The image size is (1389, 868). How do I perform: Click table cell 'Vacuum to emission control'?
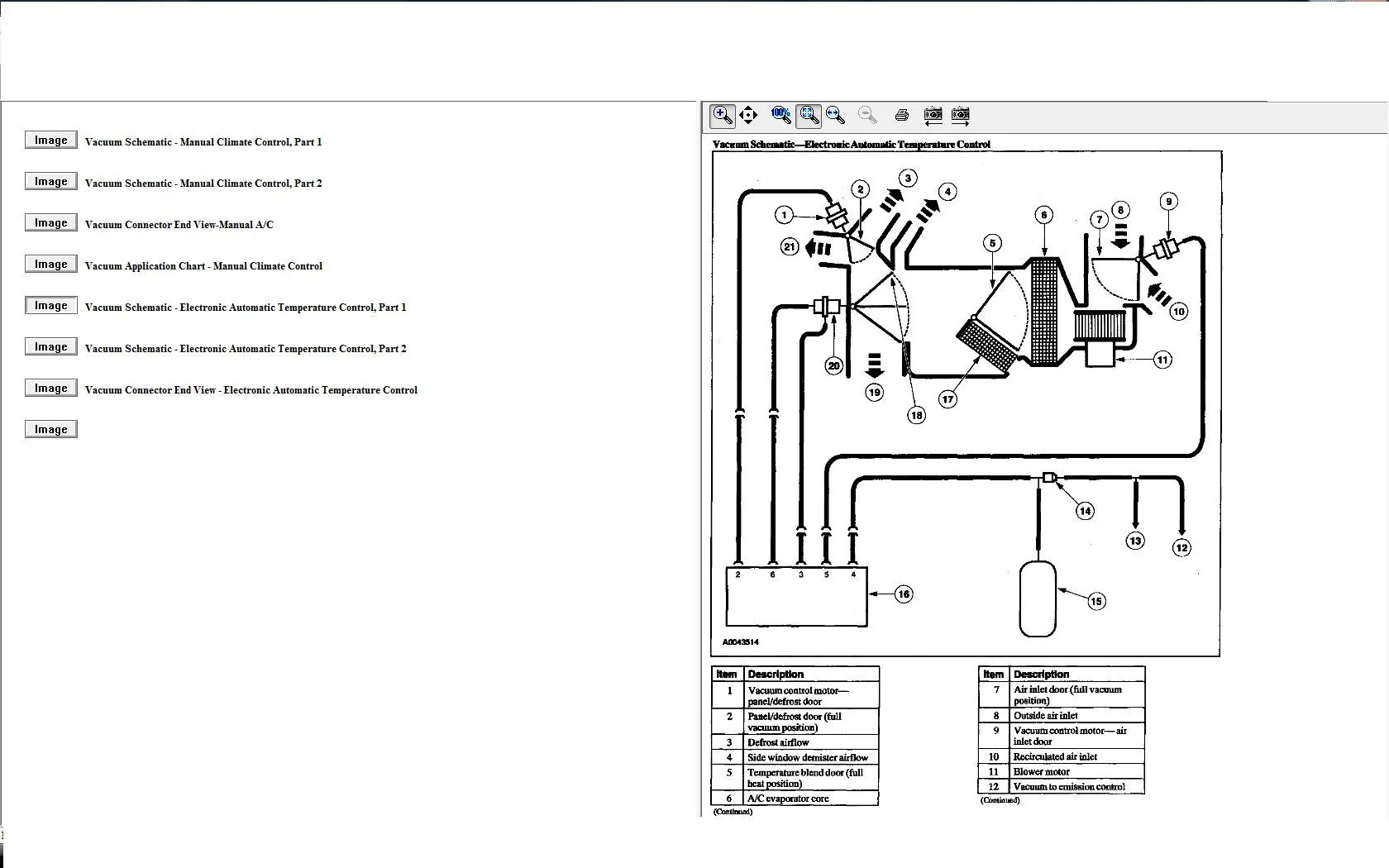pyautogui.click(x=1077, y=786)
